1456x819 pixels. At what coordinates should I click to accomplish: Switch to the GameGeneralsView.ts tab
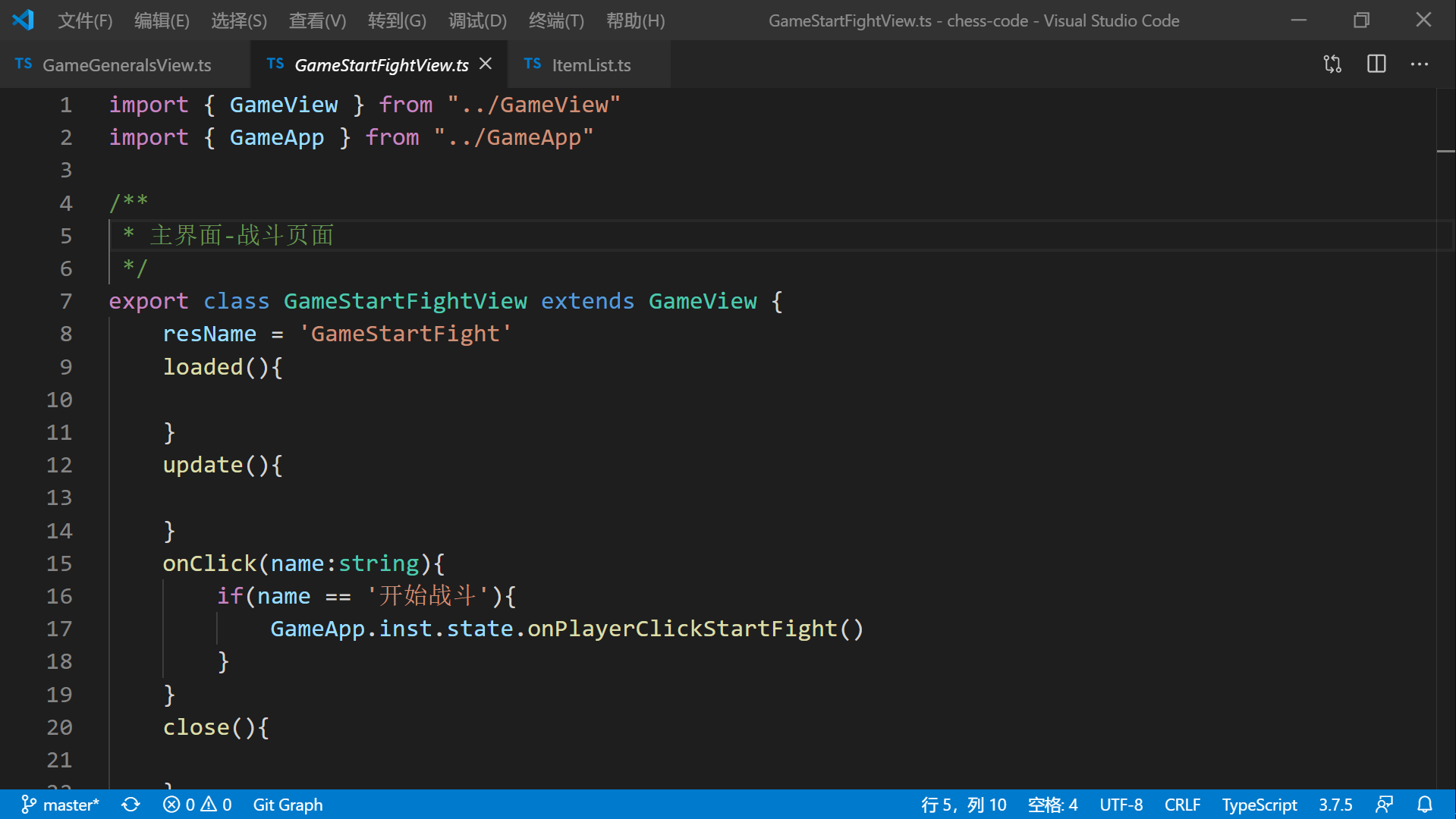(125, 64)
